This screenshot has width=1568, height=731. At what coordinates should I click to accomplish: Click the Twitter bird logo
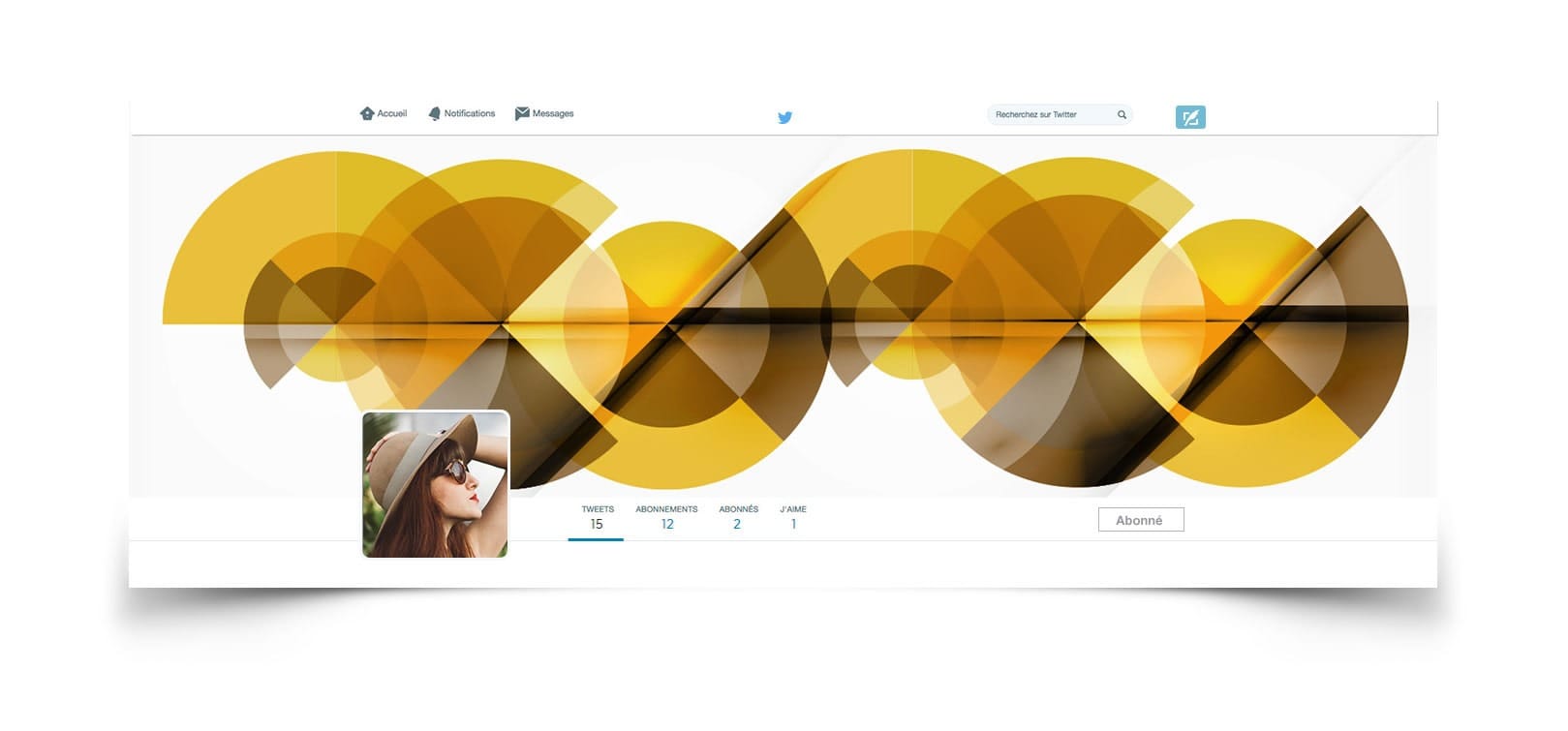(785, 118)
